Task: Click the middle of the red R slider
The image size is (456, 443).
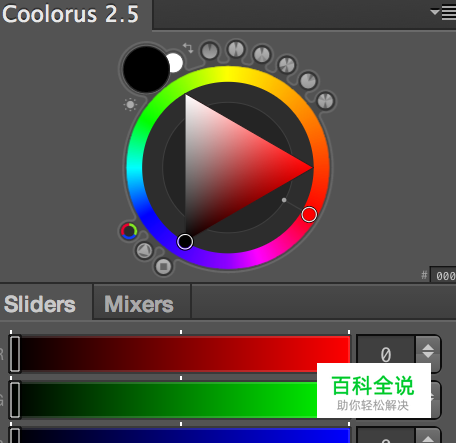Action: click(x=180, y=354)
